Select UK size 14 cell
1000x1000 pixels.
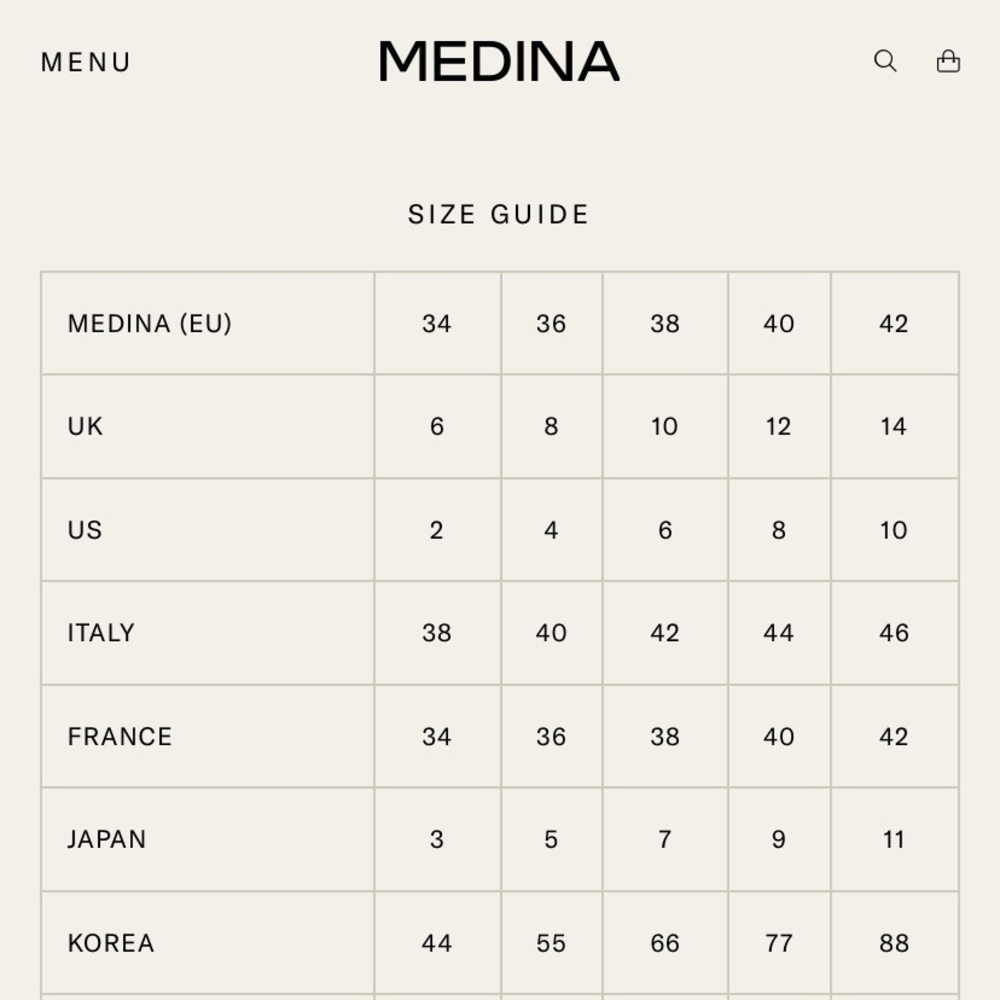(893, 427)
